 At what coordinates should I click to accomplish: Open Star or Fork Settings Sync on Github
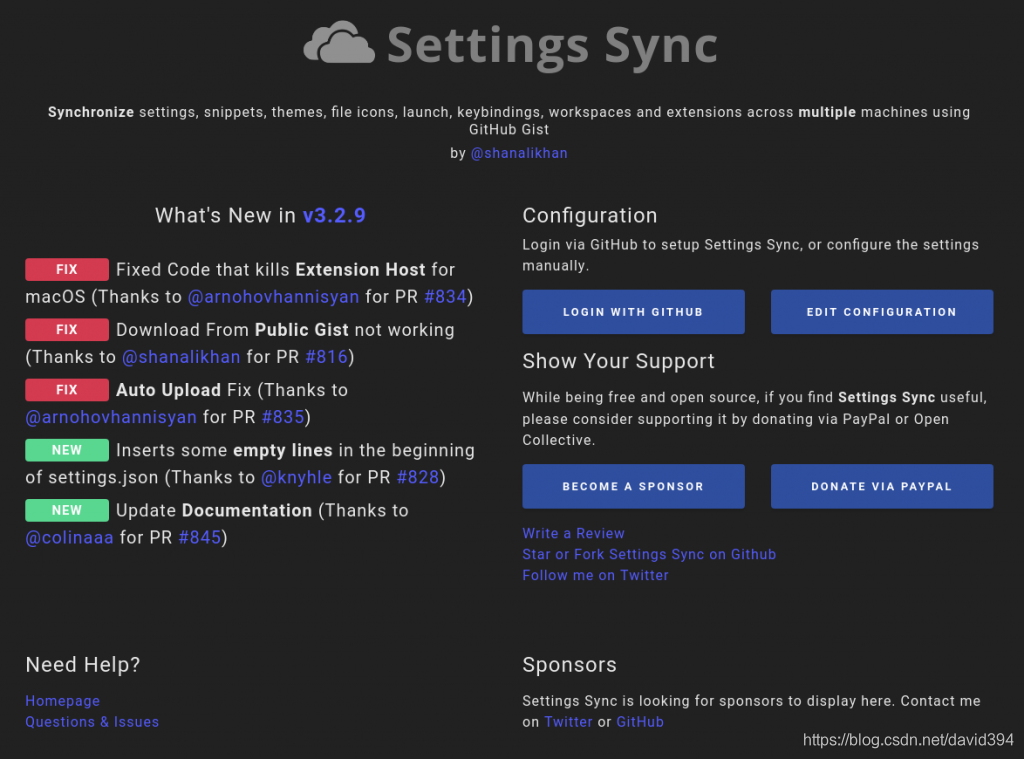(649, 554)
